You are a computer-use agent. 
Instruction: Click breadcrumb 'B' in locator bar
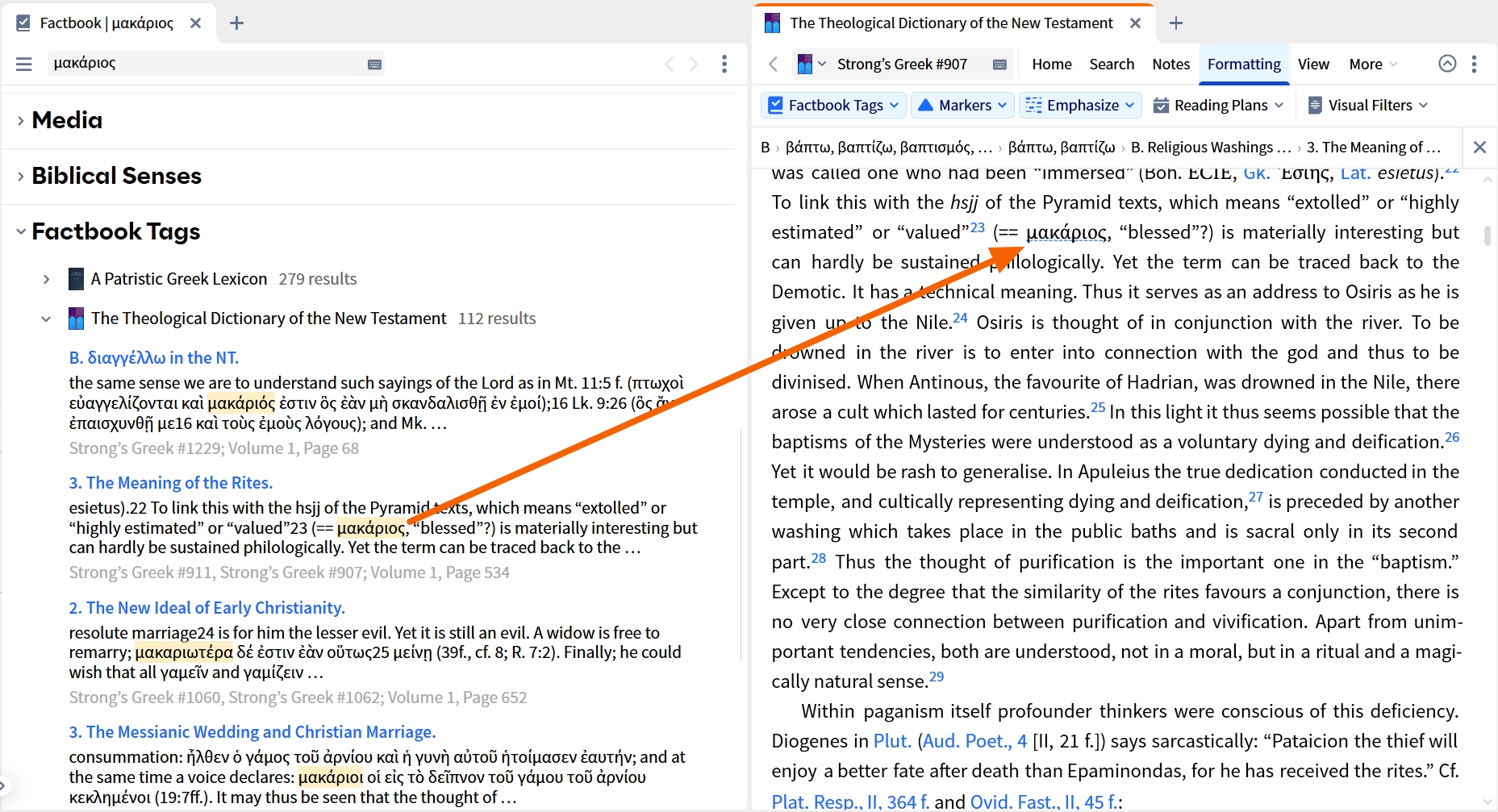[x=766, y=147]
